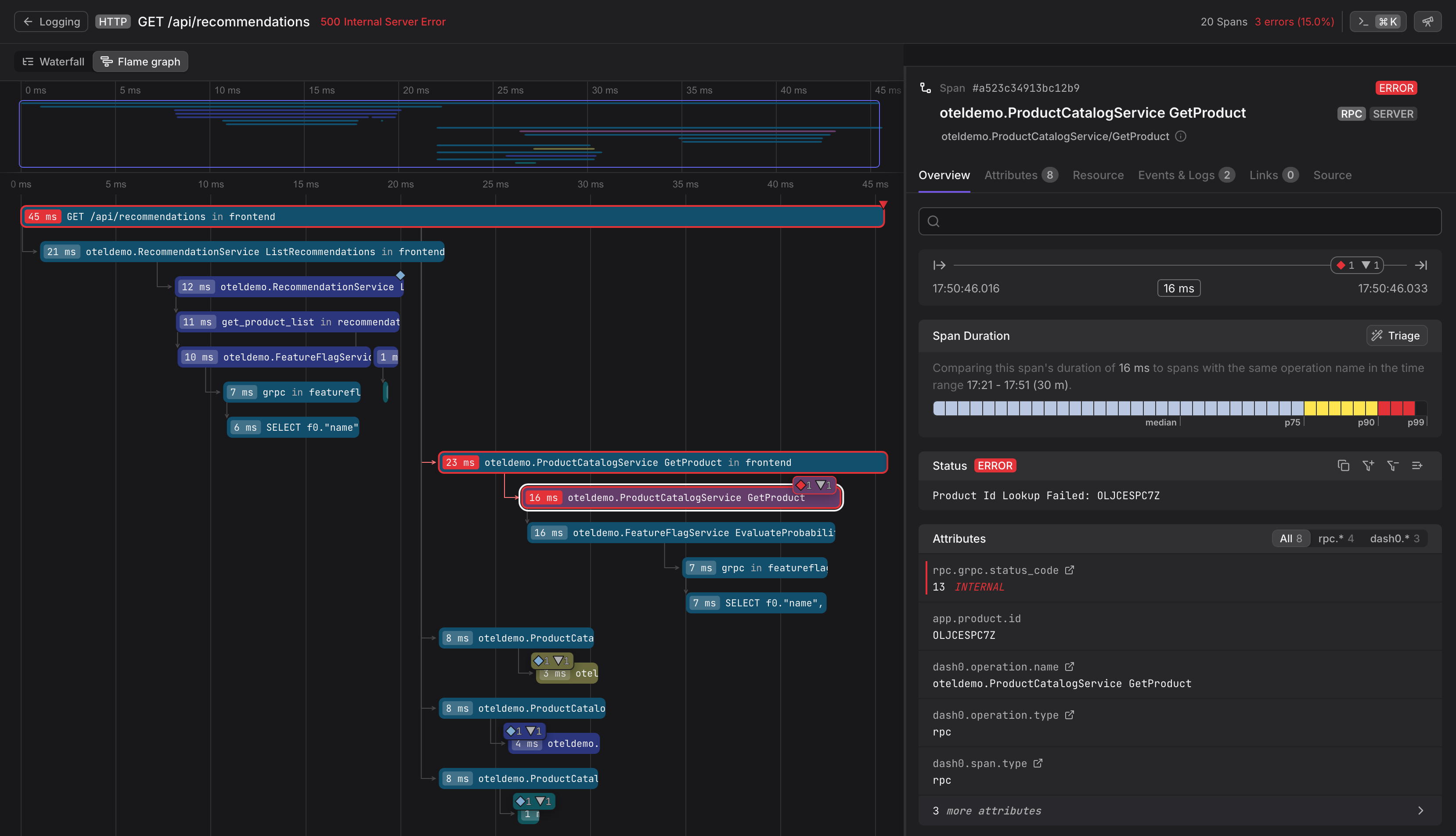Go back to Logging
1456x836 pixels.
click(51, 22)
